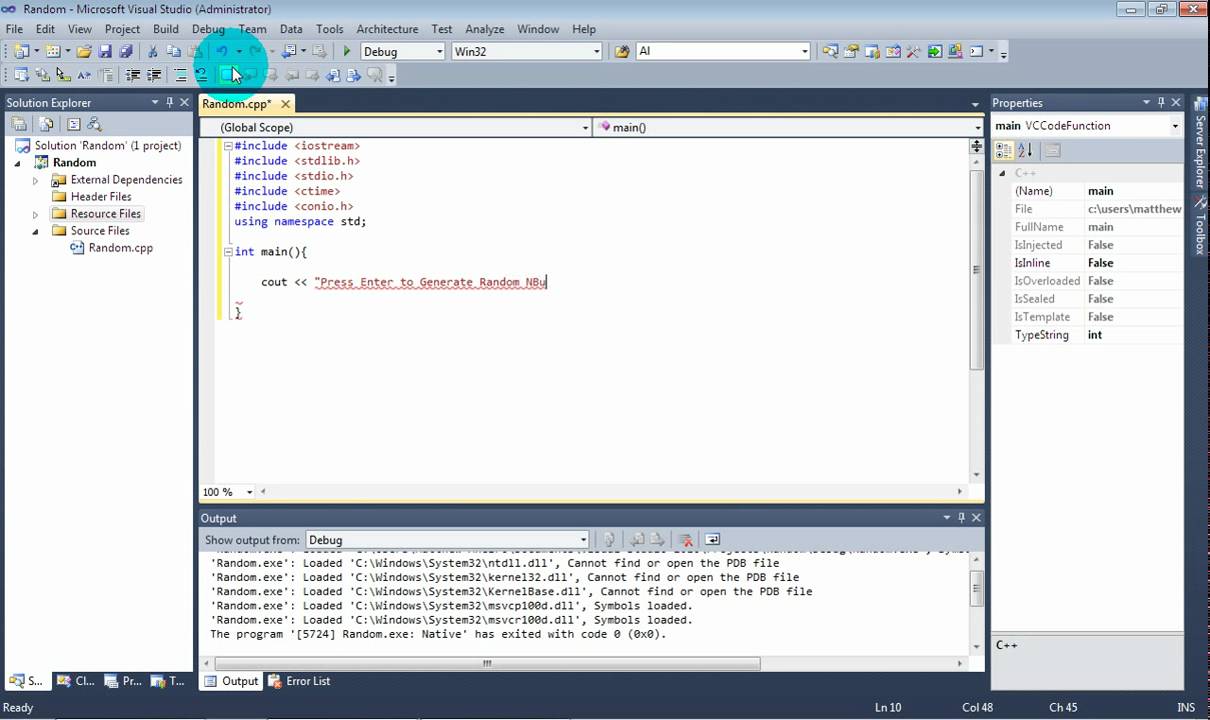The height and width of the screenshot is (720, 1210).
Task: Toggle word wrap in the Output pane
Action: point(711,540)
